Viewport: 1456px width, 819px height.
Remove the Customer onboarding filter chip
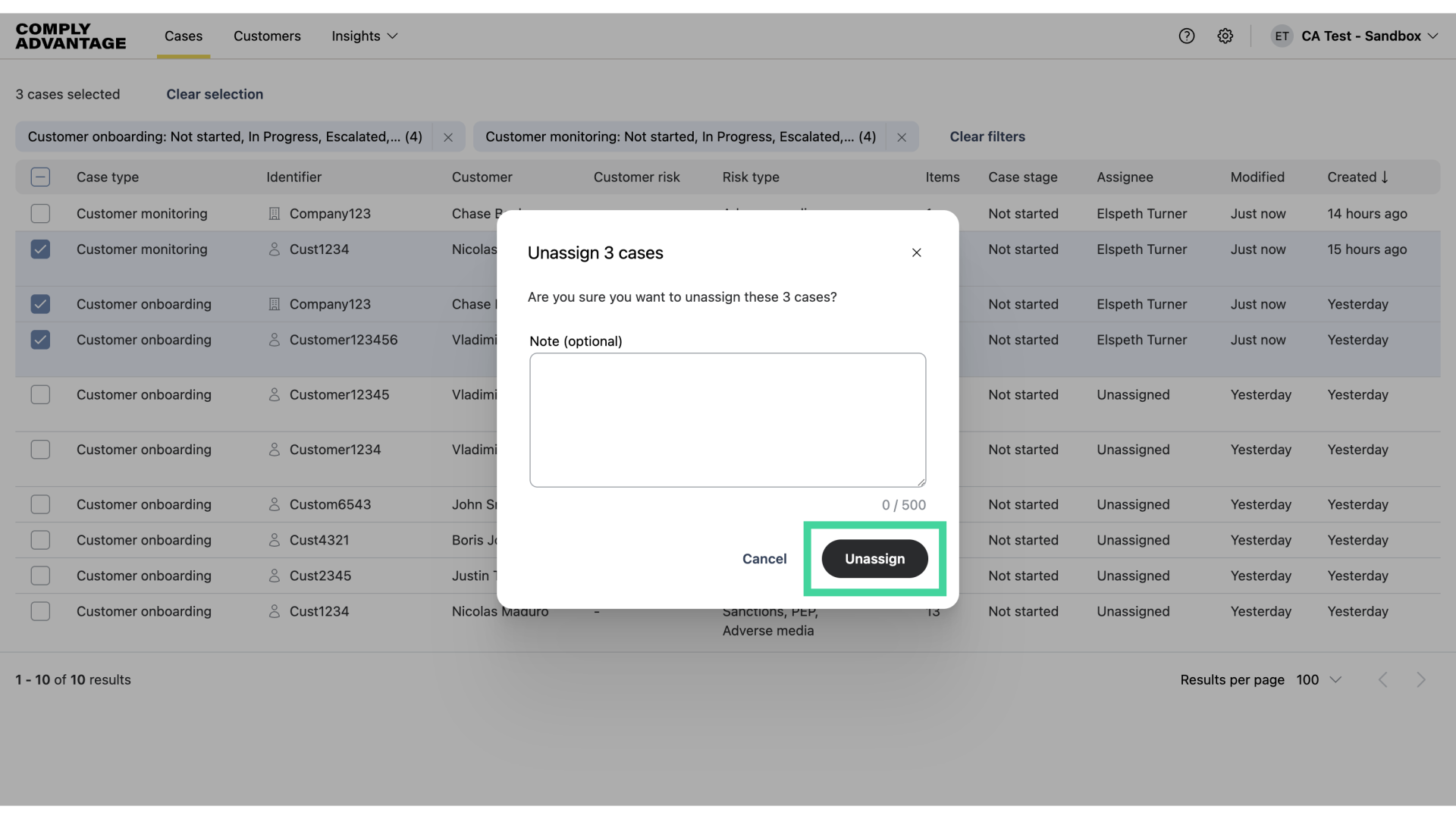coord(448,137)
